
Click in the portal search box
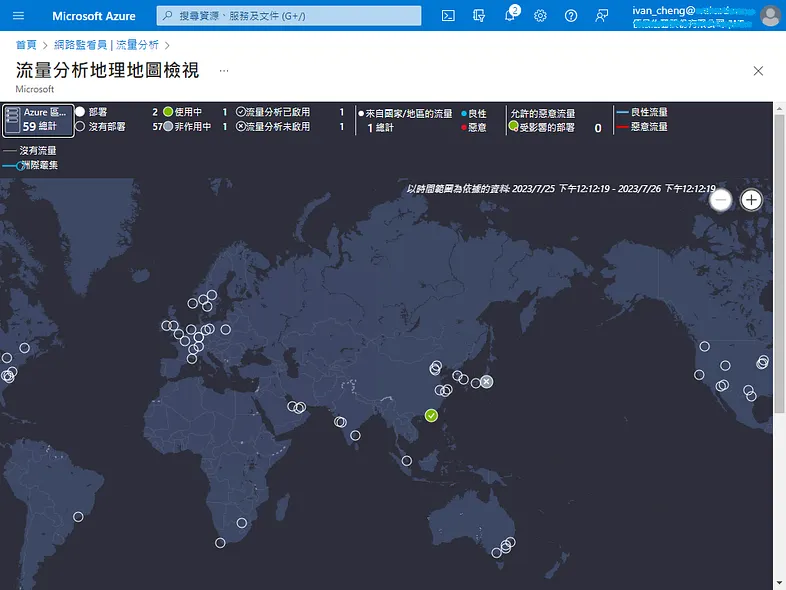tap(289, 16)
